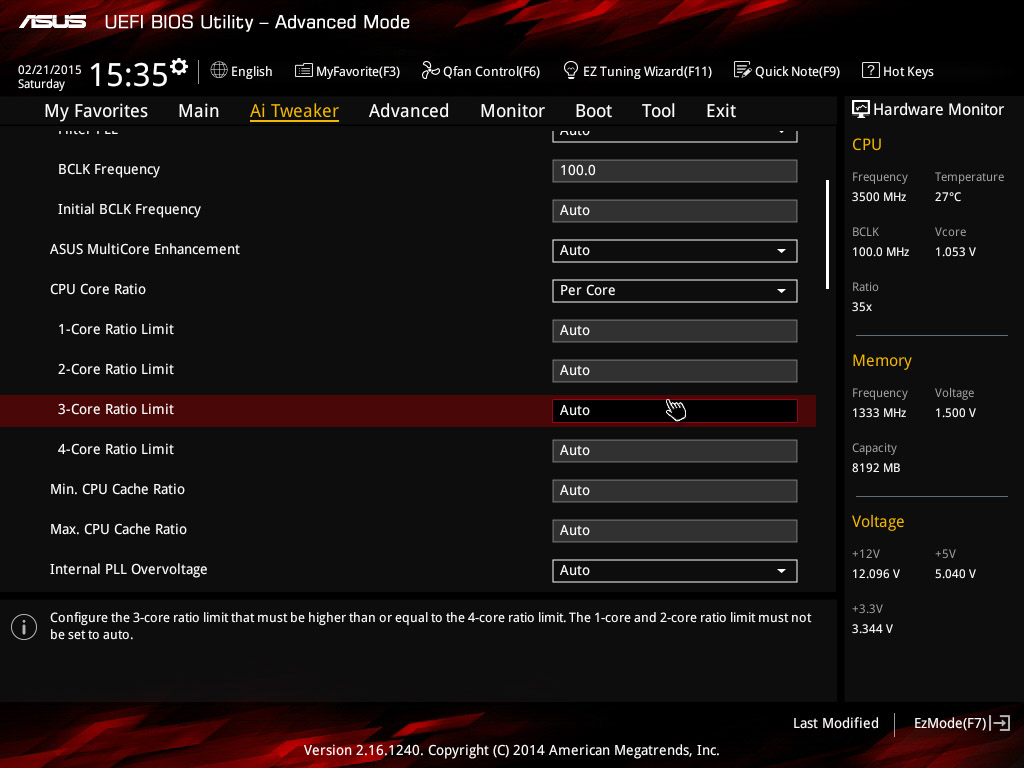1024x768 pixels.
Task: Go to the Advanced tab
Action: point(409,111)
